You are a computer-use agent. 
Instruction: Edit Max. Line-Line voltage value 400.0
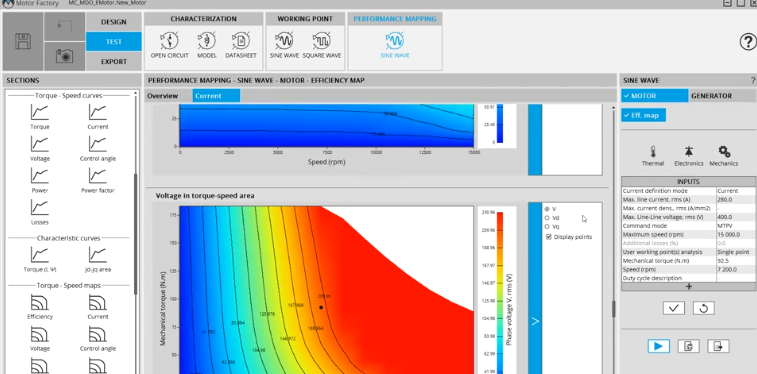736,217
